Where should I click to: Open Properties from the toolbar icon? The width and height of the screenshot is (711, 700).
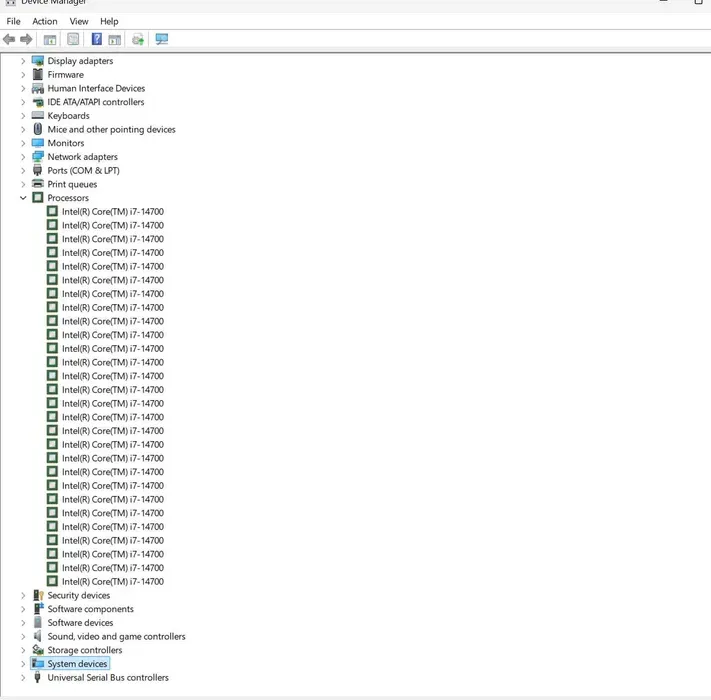[x=73, y=39]
